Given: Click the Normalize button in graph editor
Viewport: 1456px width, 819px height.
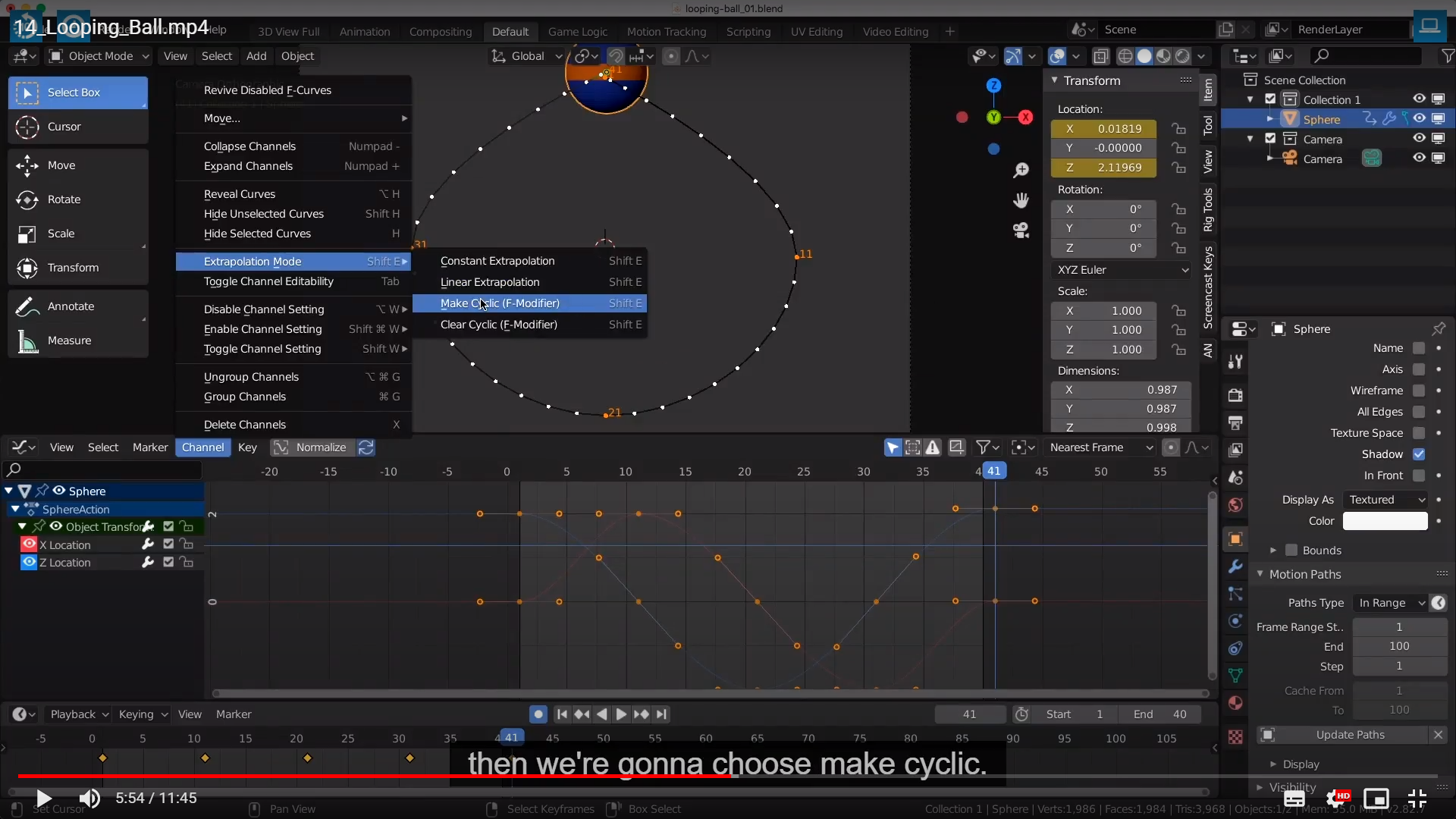Looking at the screenshot, I should pyautogui.click(x=320, y=447).
